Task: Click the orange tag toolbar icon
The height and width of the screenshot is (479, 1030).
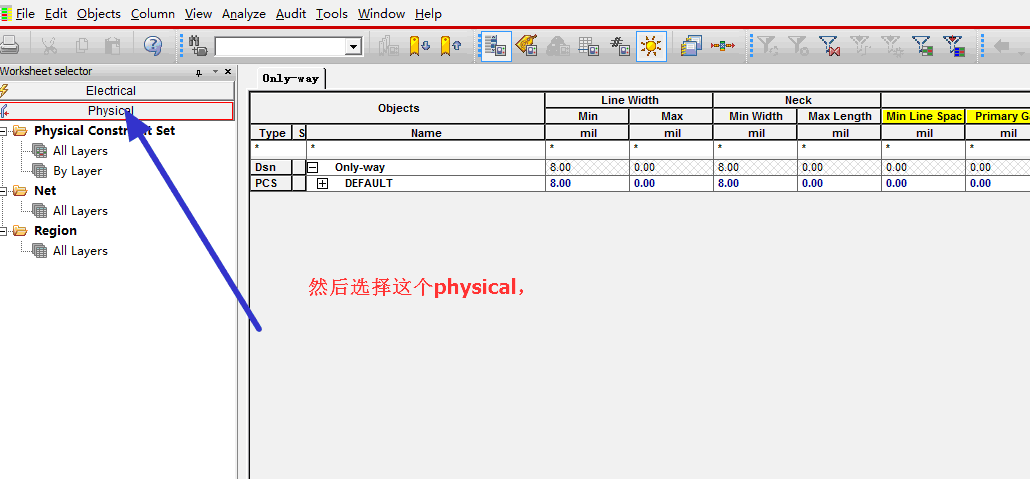Action: point(526,45)
